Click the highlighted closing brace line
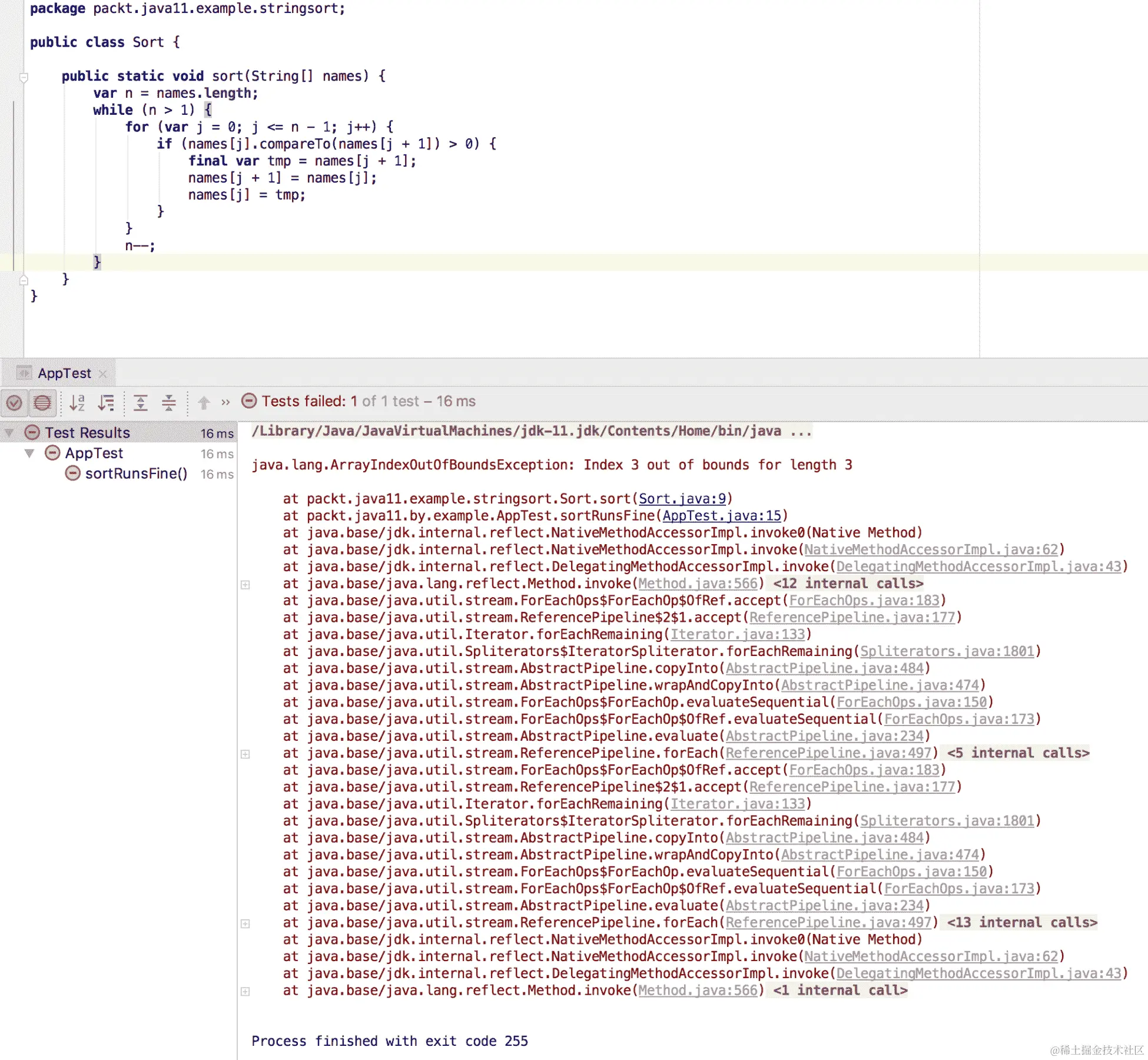The width and height of the screenshot is (1148, 1060). [97, 262]
